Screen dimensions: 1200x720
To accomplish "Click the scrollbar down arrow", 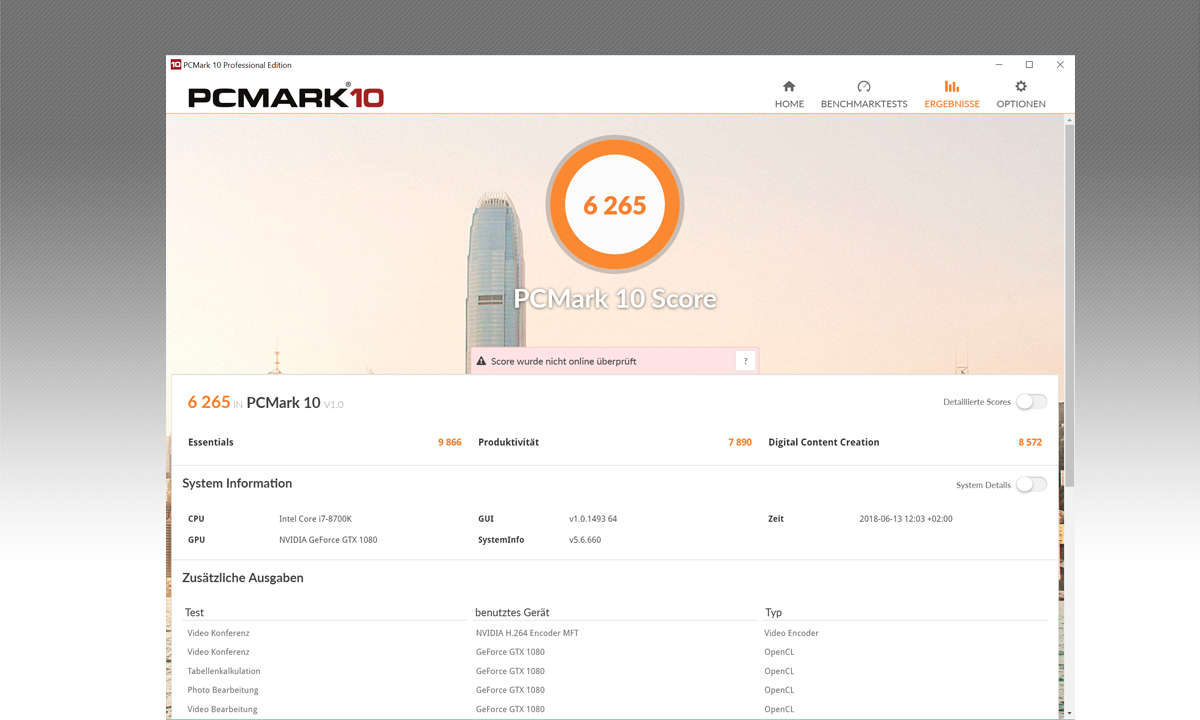I will pyautogui.click(x=1069, y=713).
